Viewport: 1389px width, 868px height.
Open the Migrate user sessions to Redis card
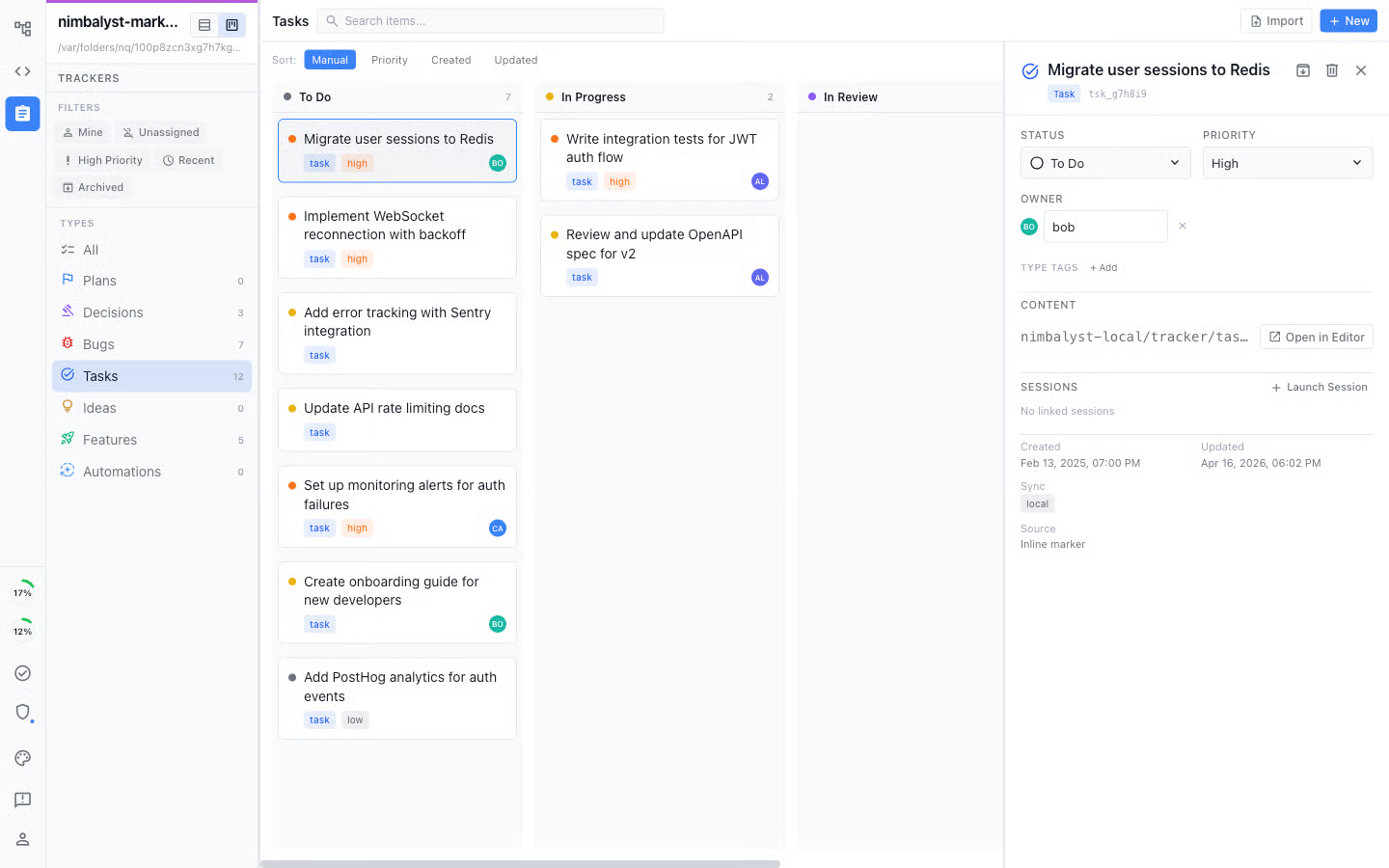(x=397, y=150)
